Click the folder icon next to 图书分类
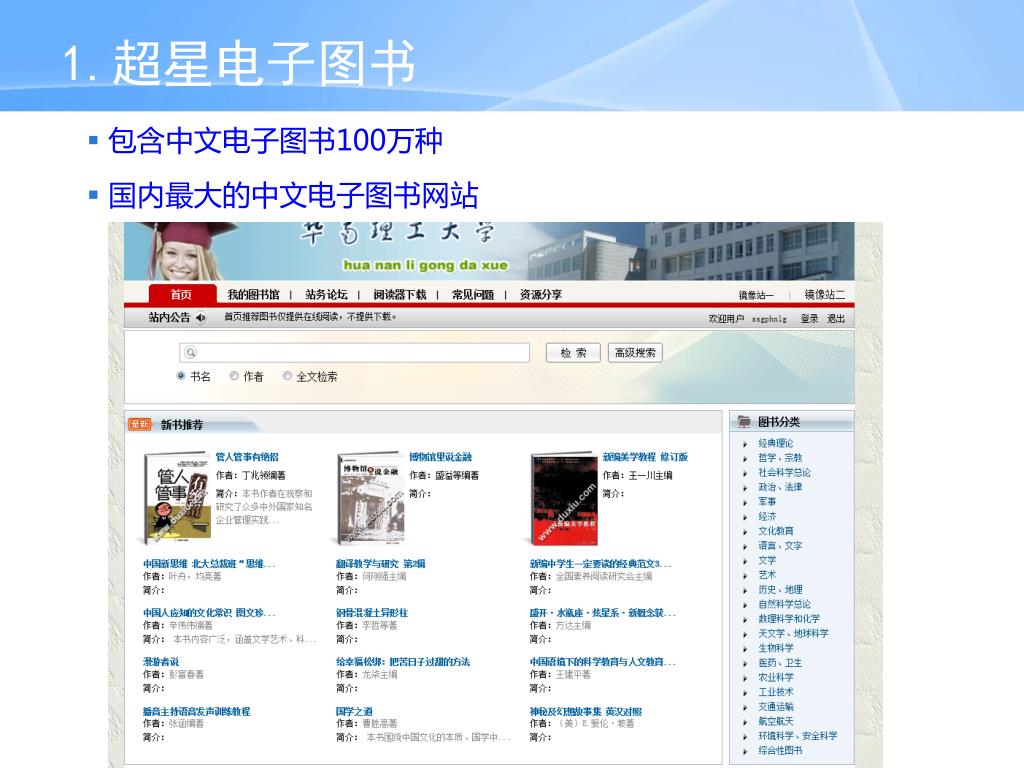This screenshot has width=1024, height=768. (744, 422)
